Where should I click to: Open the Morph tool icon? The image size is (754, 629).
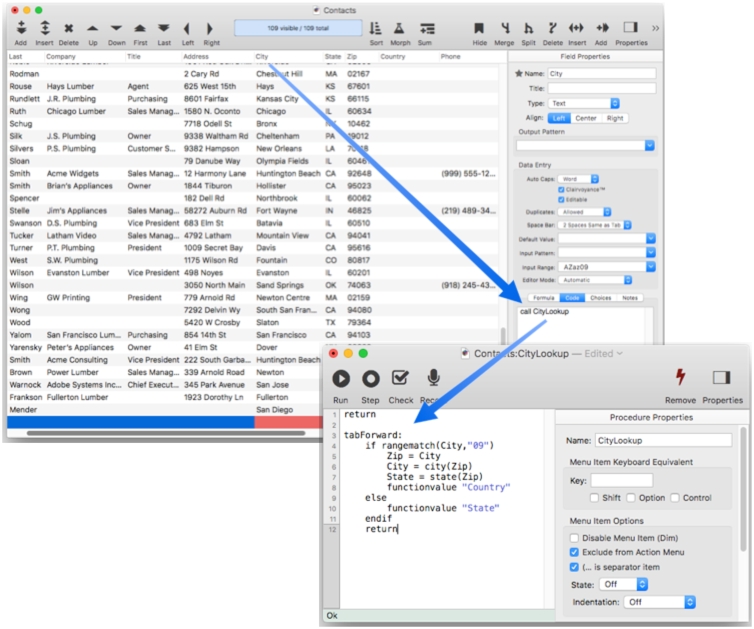tap(399, 28)
